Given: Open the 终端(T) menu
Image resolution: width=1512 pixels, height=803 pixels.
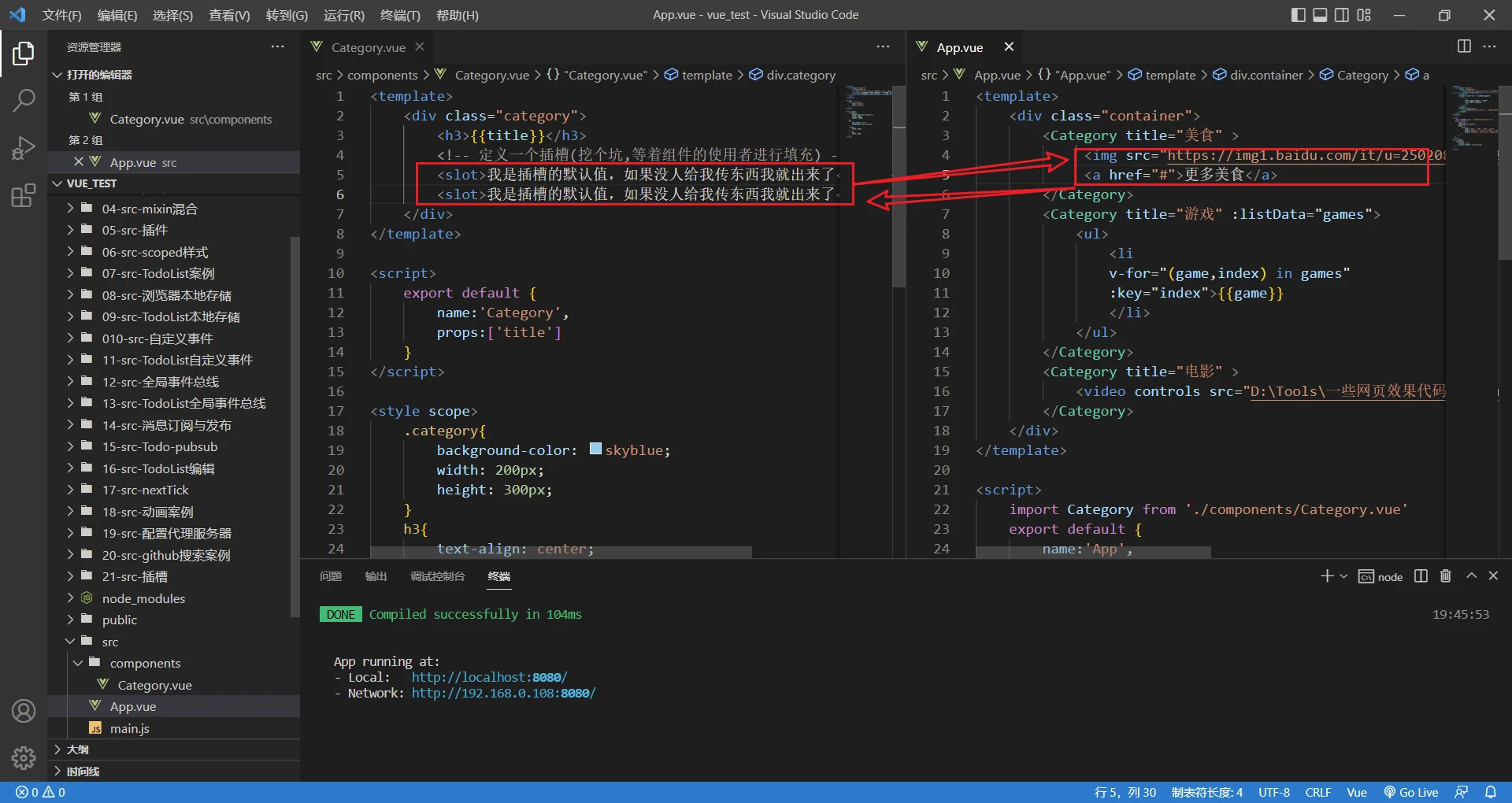Looking at the screenshot, I should click(x=400, y=15).
